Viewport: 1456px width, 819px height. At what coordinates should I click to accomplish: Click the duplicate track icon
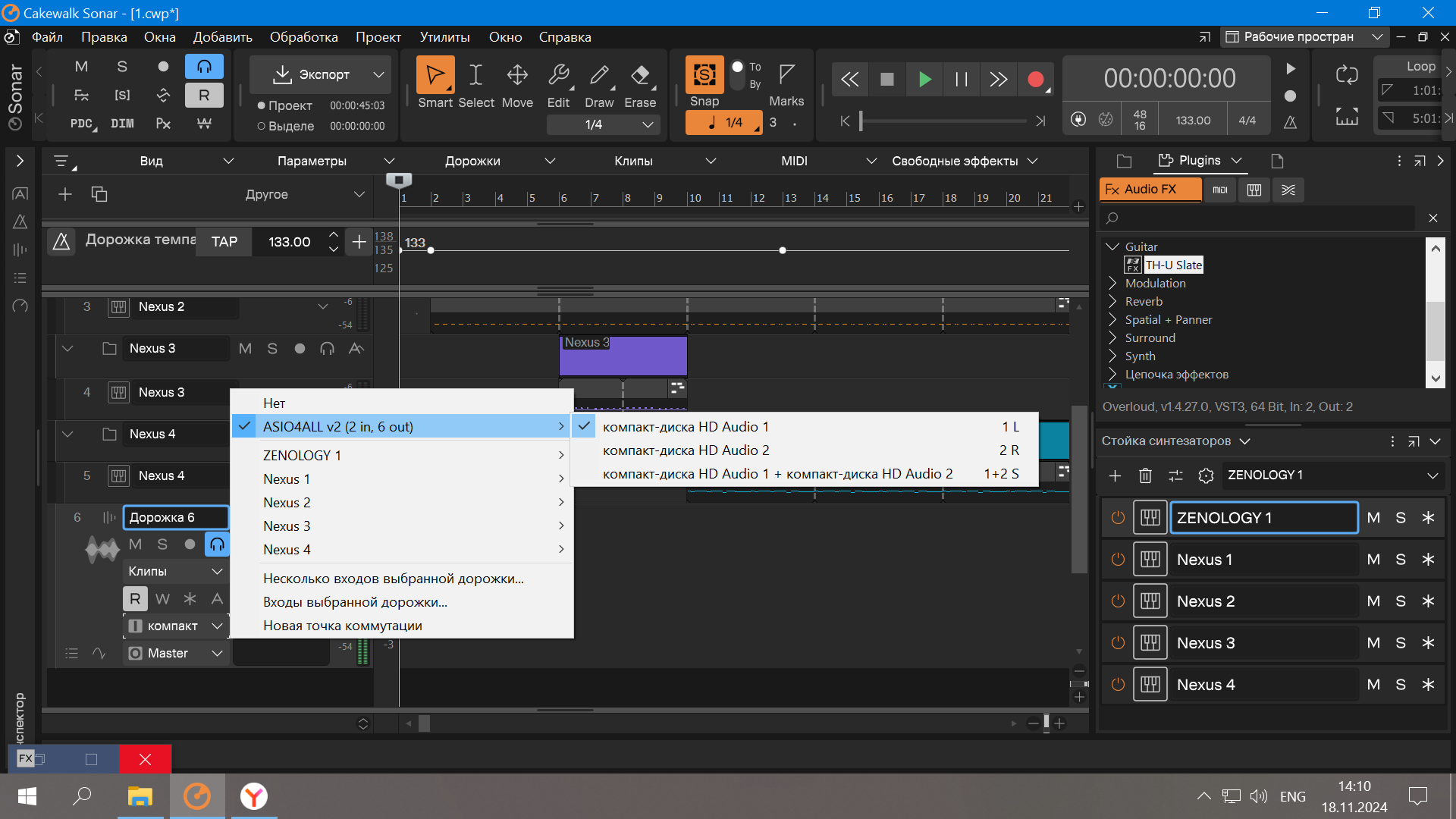click(x=99, y=194)
